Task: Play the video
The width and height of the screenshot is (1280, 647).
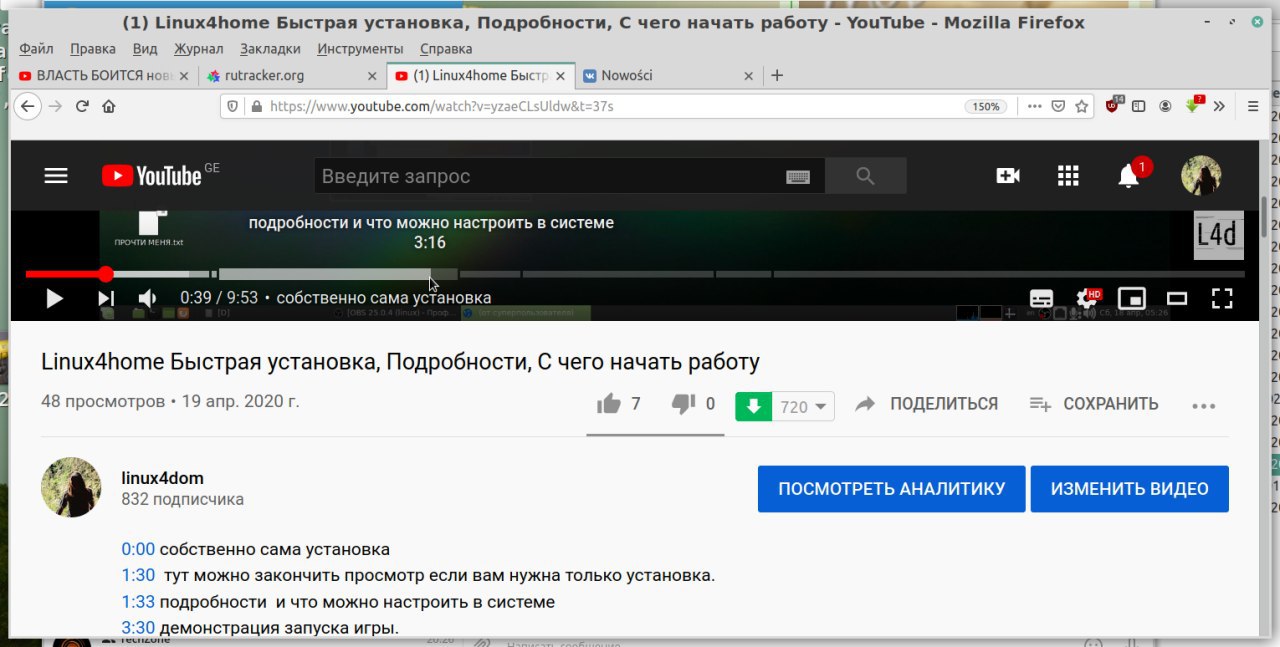Action: point(54,298)
